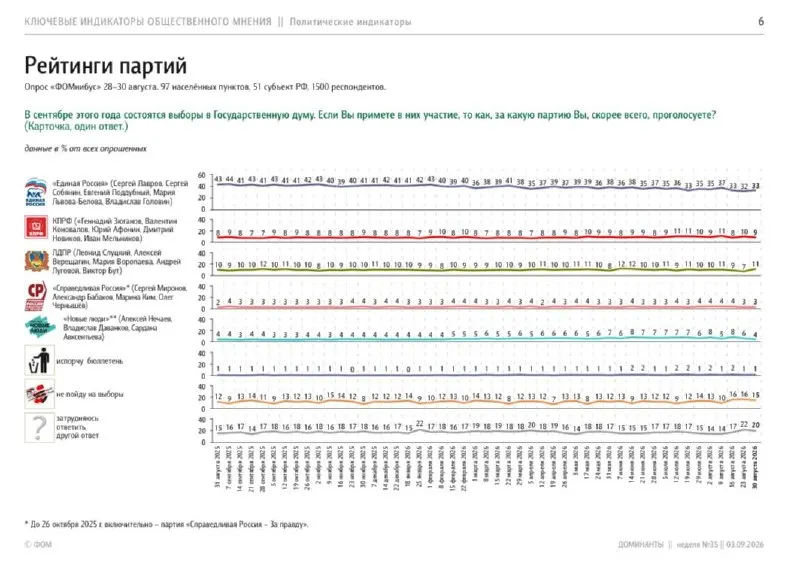The width and height of the screenshot is (800, 562).
Task: Click the '«Новые люди»' legend description
Action: tap(118, 328)
